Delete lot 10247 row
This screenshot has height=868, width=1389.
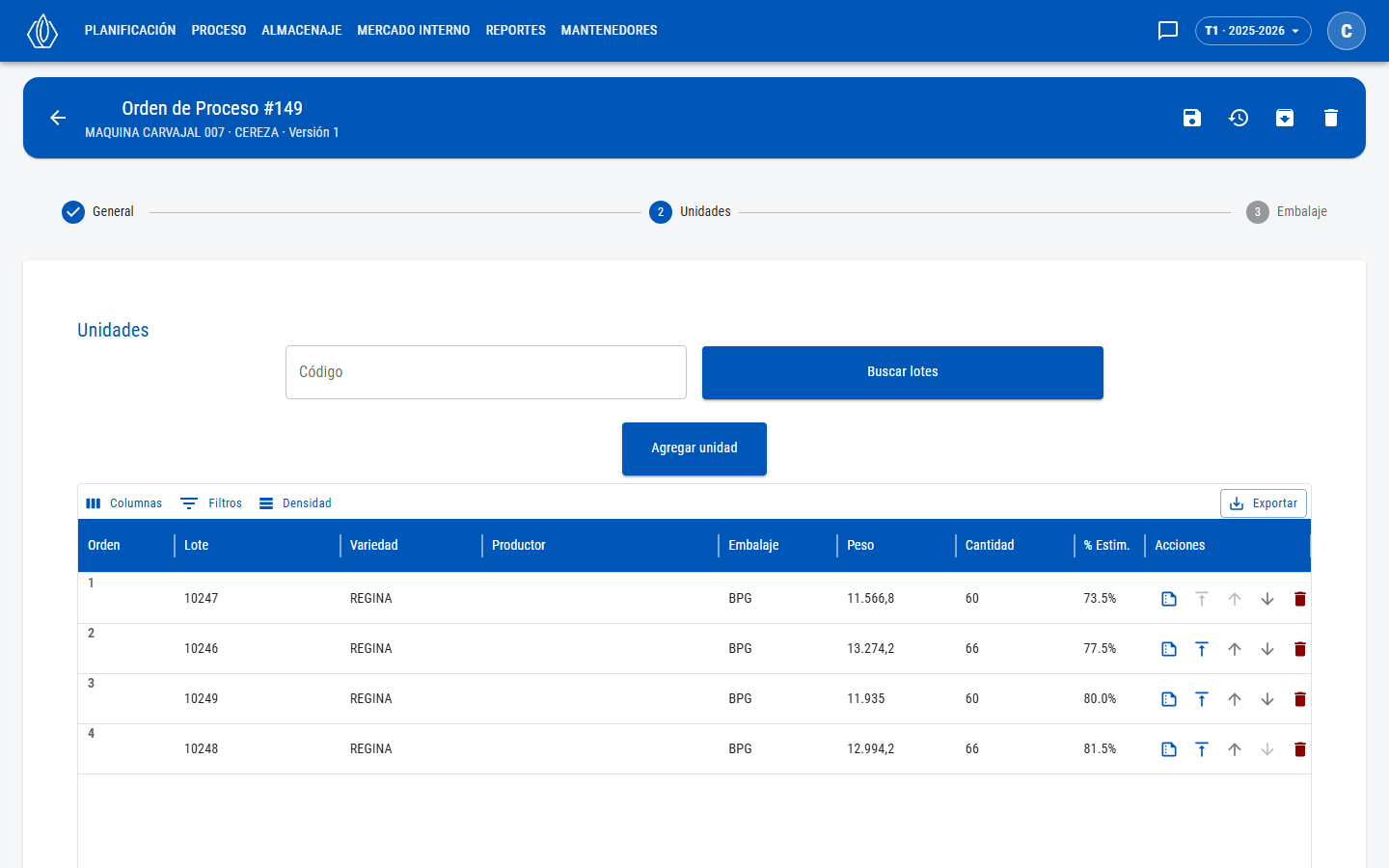(1300, 599)
